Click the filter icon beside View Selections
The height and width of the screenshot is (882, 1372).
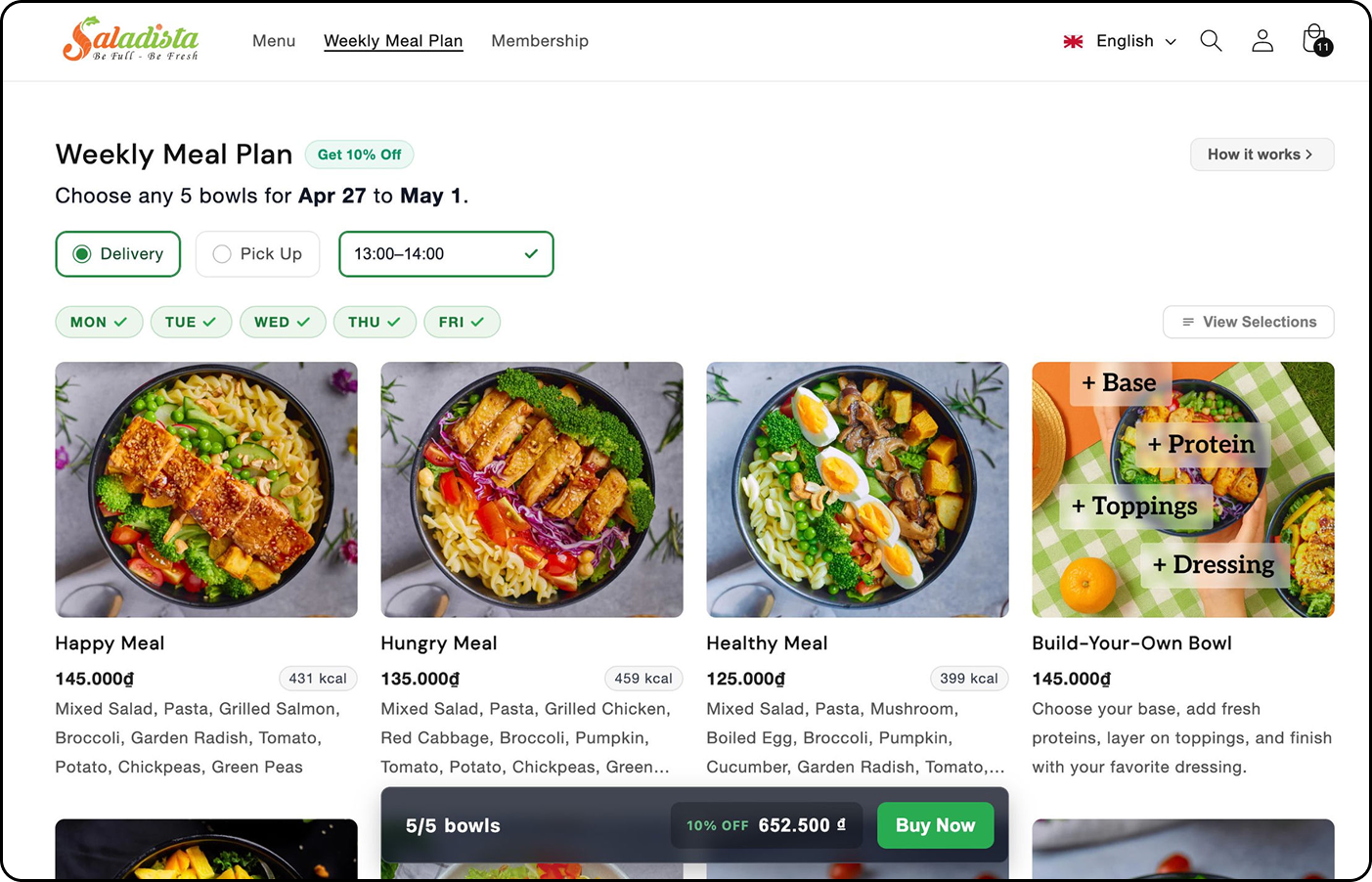(1186, 322)
